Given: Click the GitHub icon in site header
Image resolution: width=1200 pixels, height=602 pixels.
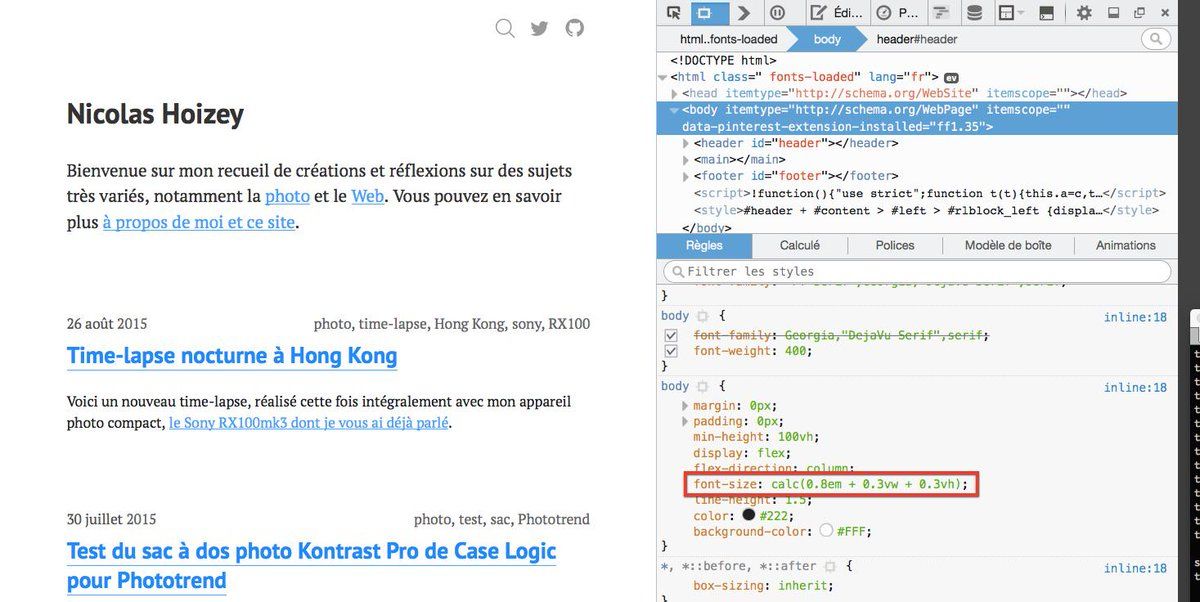Looking at the screenshot, I should click(574, 28).
